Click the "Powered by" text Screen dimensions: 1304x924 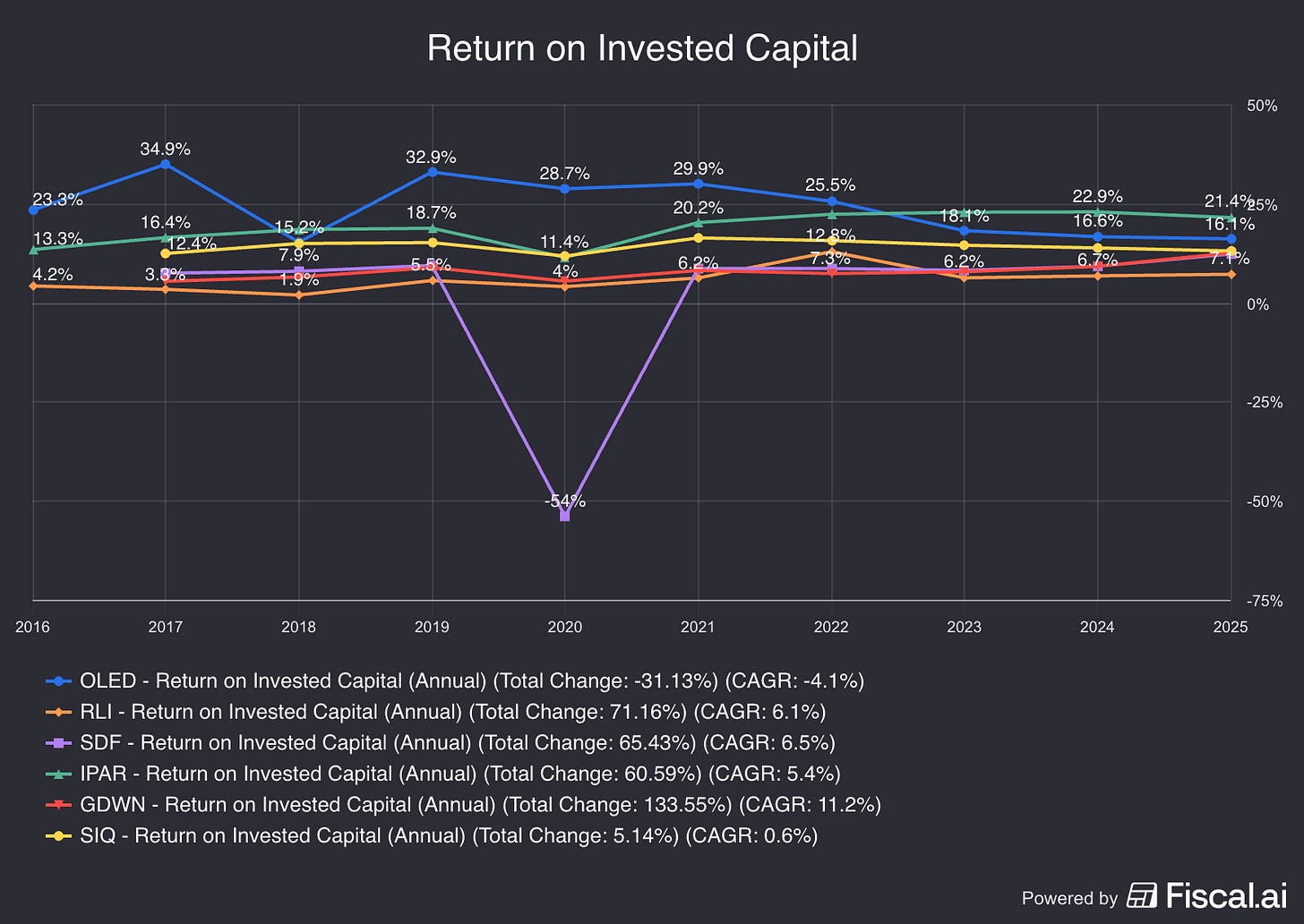(x=1069, y=898)
